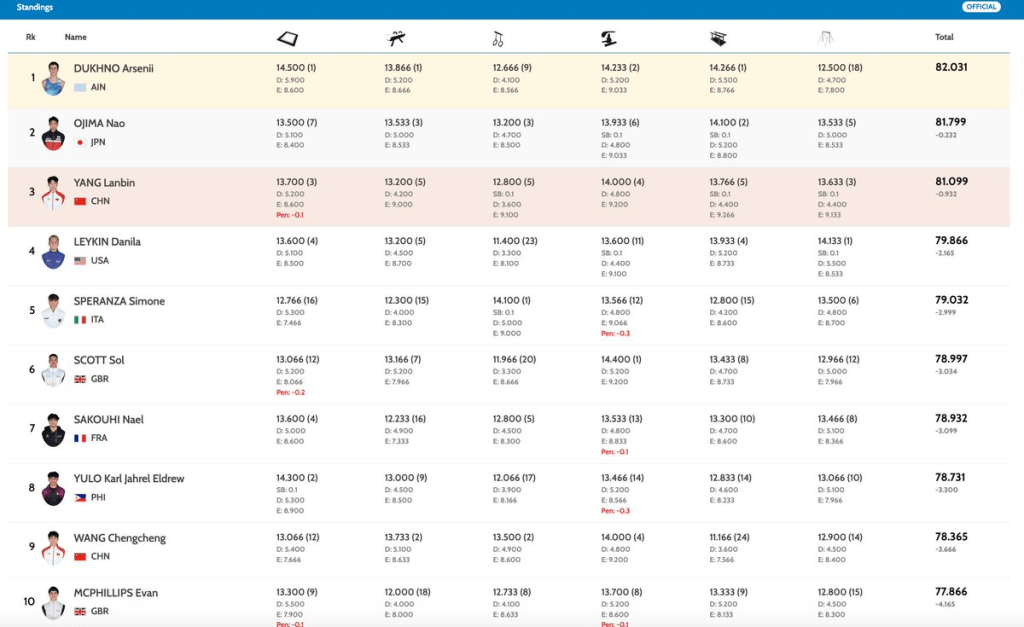Click the parallel bars apparatus icon
Screen dimensions: 1024x627
click(x=718, y=39)
